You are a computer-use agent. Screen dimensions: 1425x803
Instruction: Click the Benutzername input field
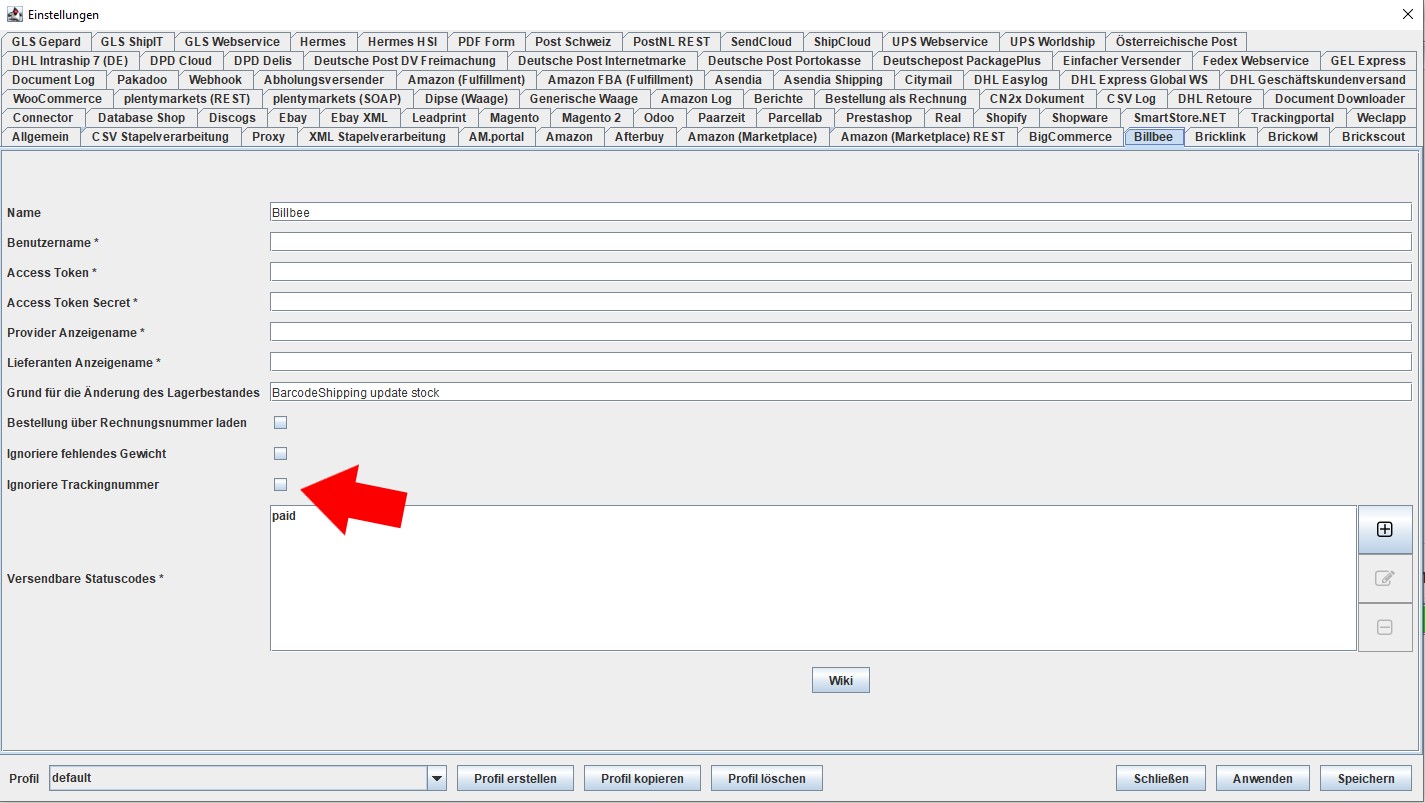841,242
